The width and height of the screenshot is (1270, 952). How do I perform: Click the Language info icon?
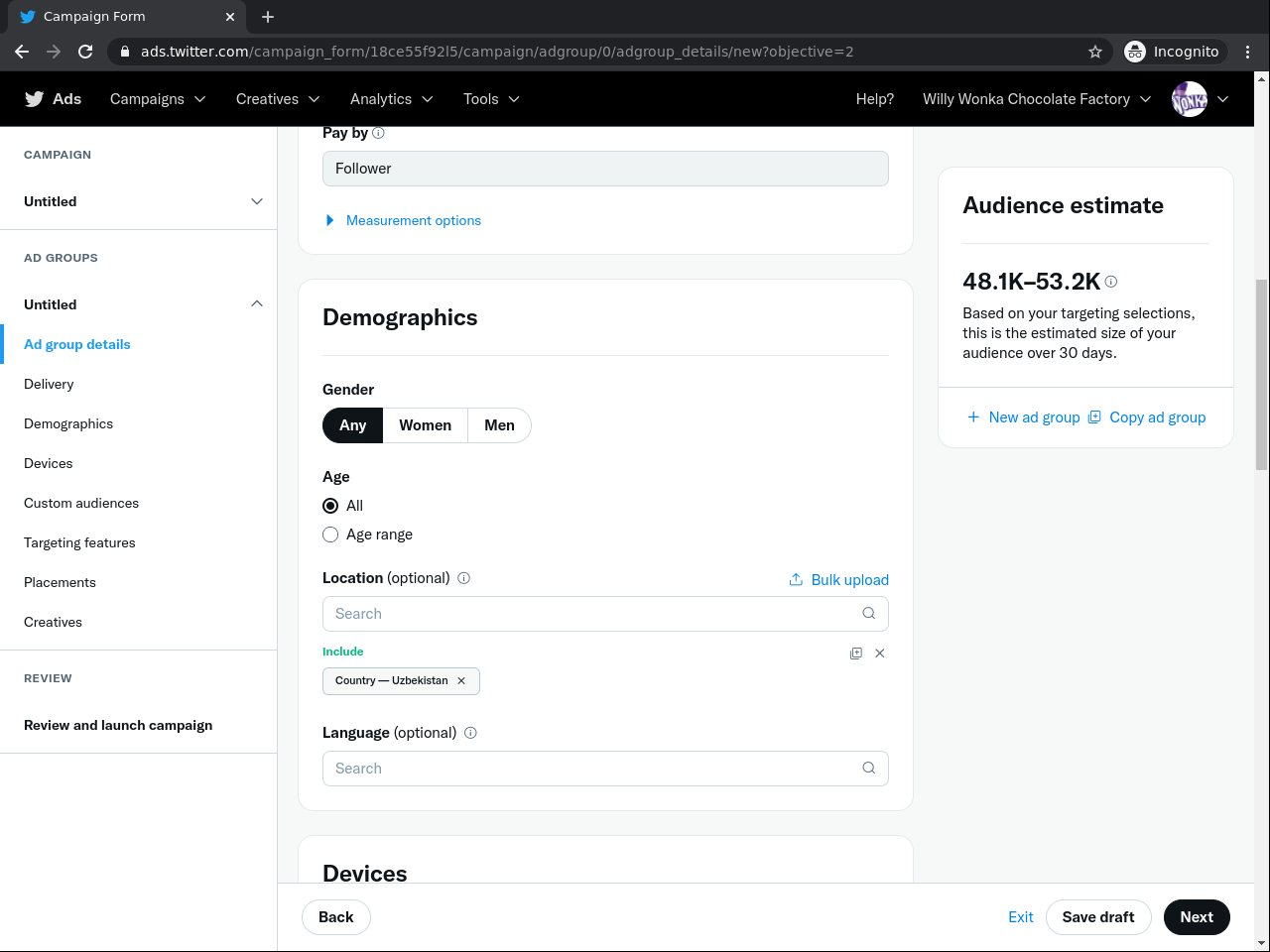pos(470,733)
